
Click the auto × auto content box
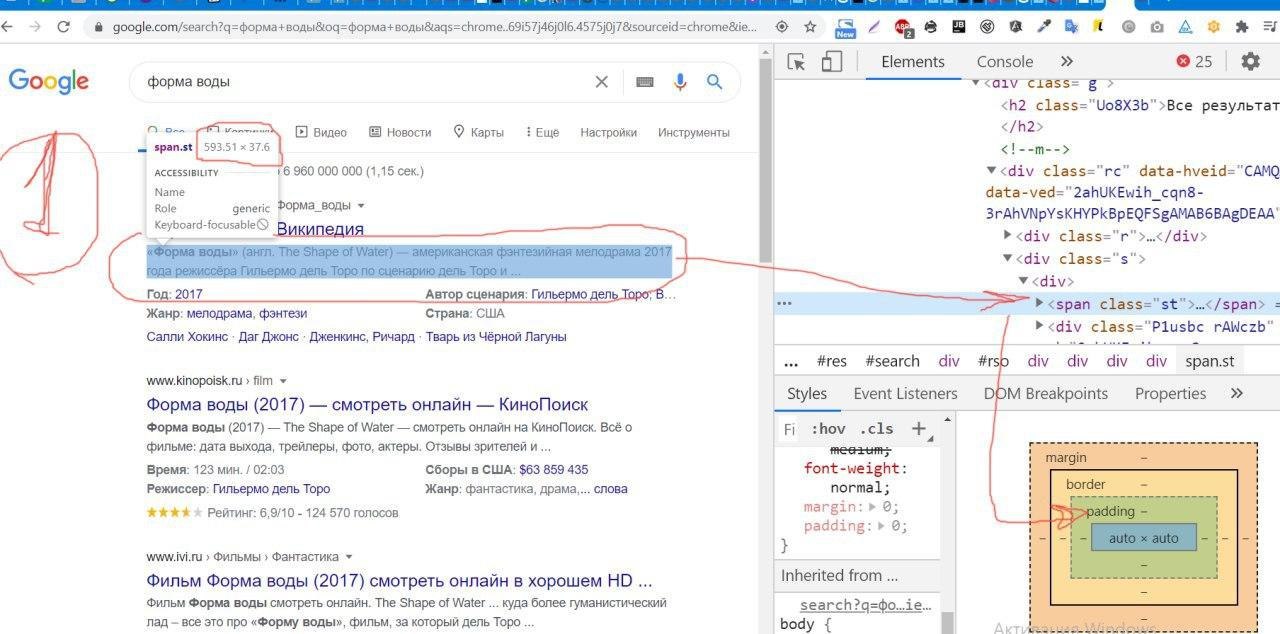coord(1143,538)
